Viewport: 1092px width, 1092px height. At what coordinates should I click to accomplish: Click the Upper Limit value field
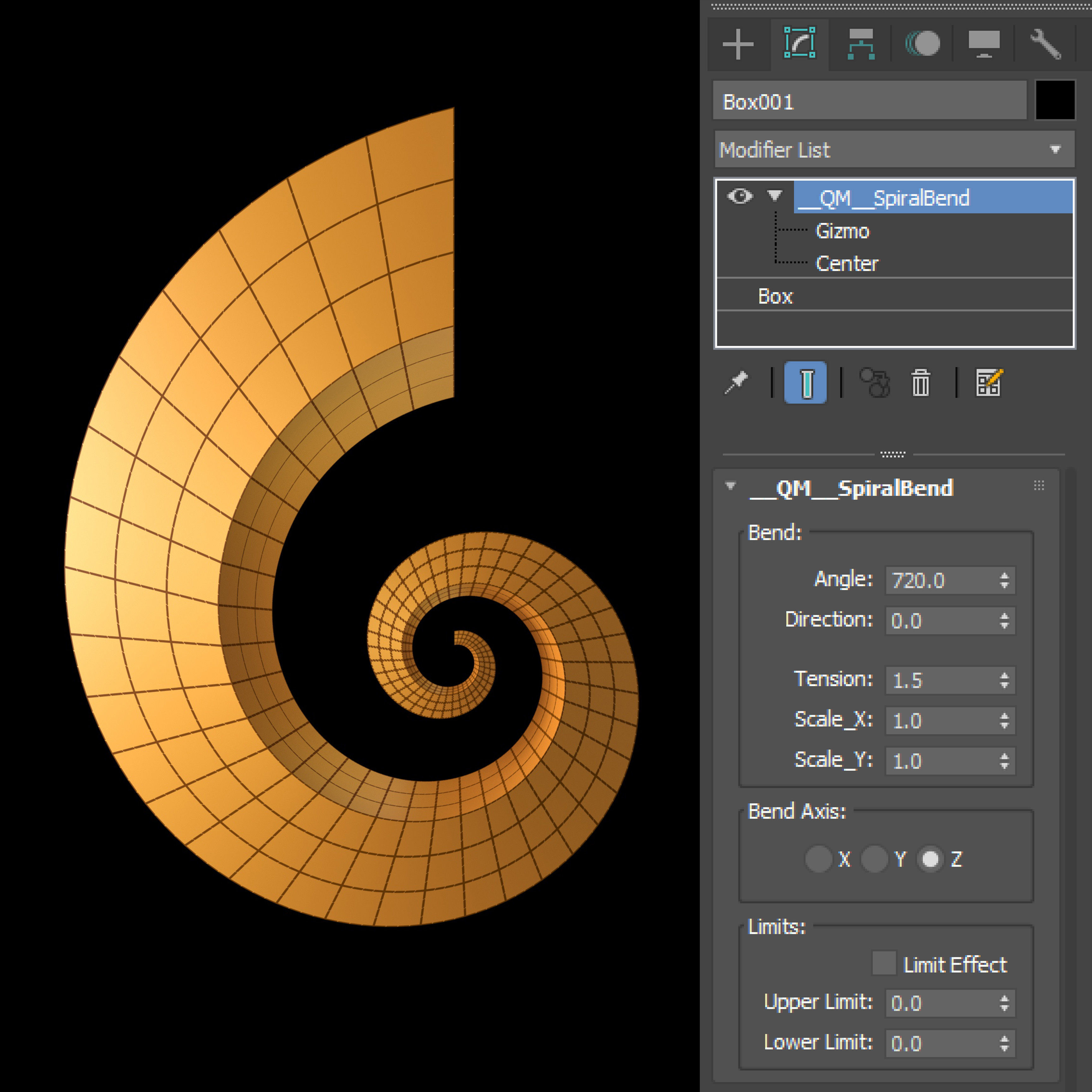tap(940, 1003)
